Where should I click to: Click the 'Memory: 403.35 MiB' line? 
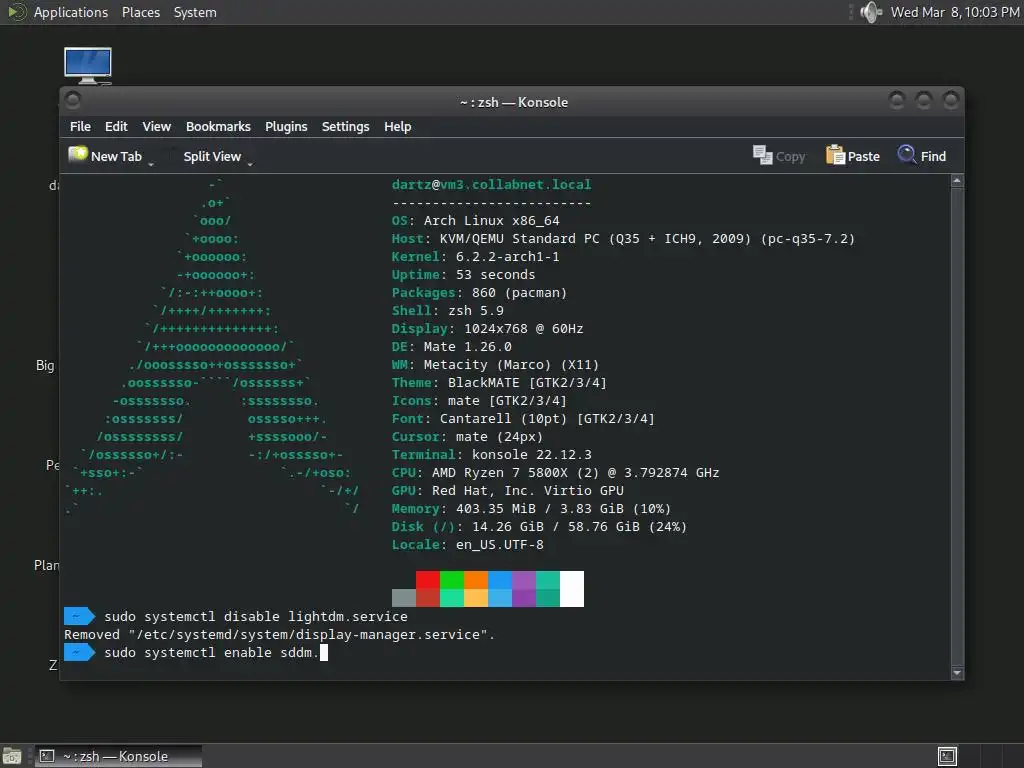pos(531,509)
